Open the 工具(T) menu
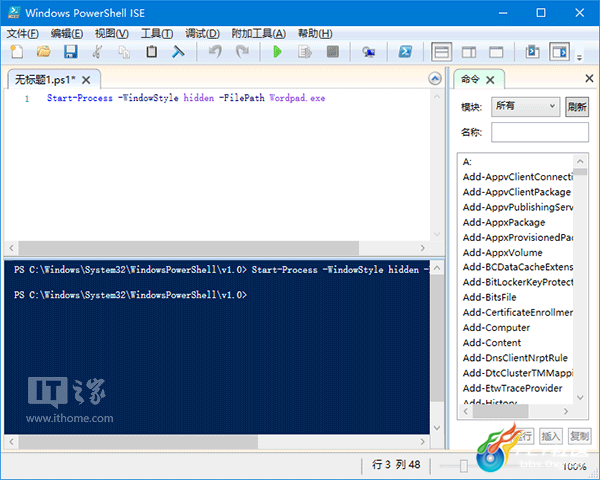The image size is (600, 480). point(157,34)
